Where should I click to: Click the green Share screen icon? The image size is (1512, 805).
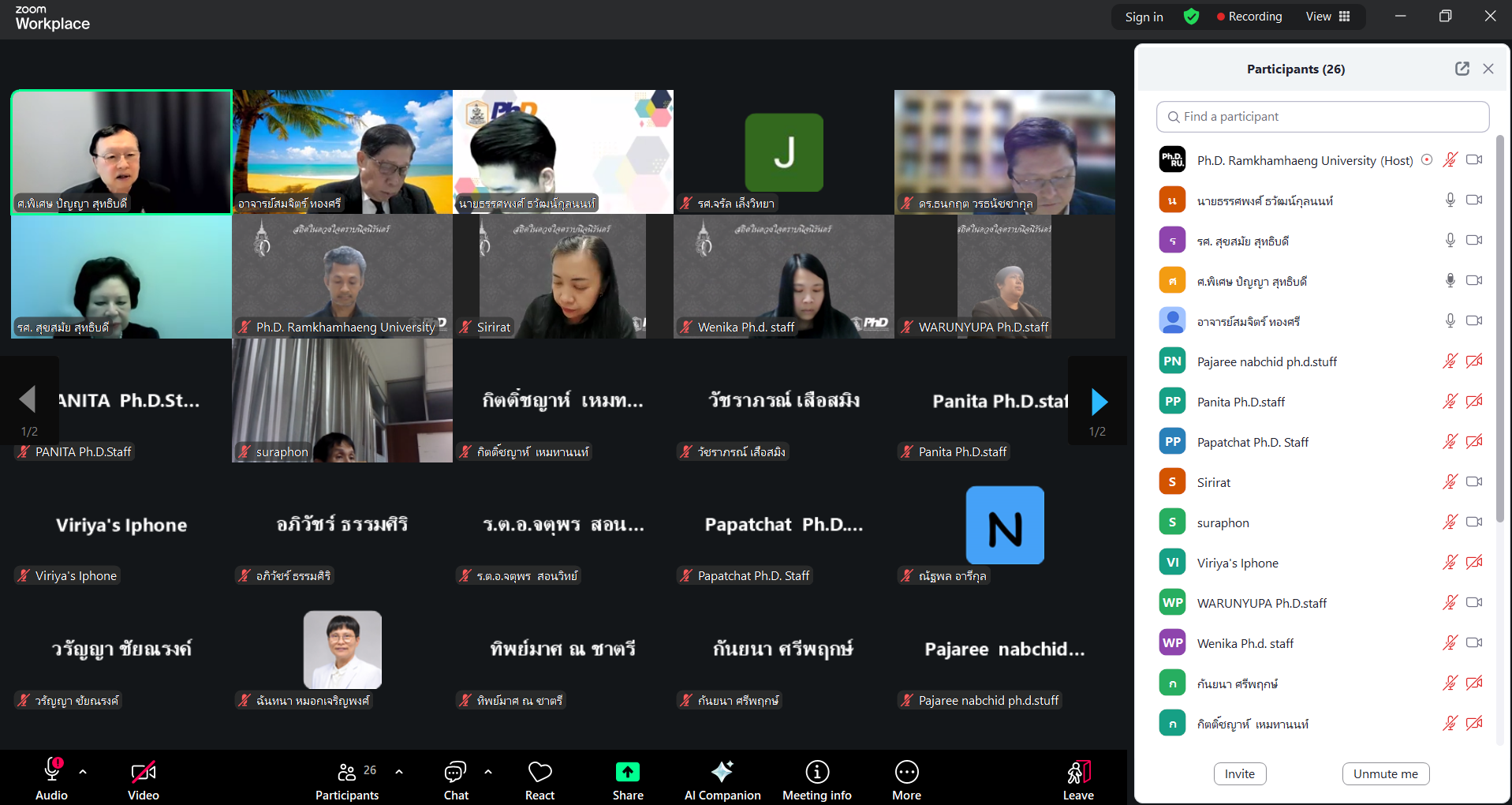[628, 772]
